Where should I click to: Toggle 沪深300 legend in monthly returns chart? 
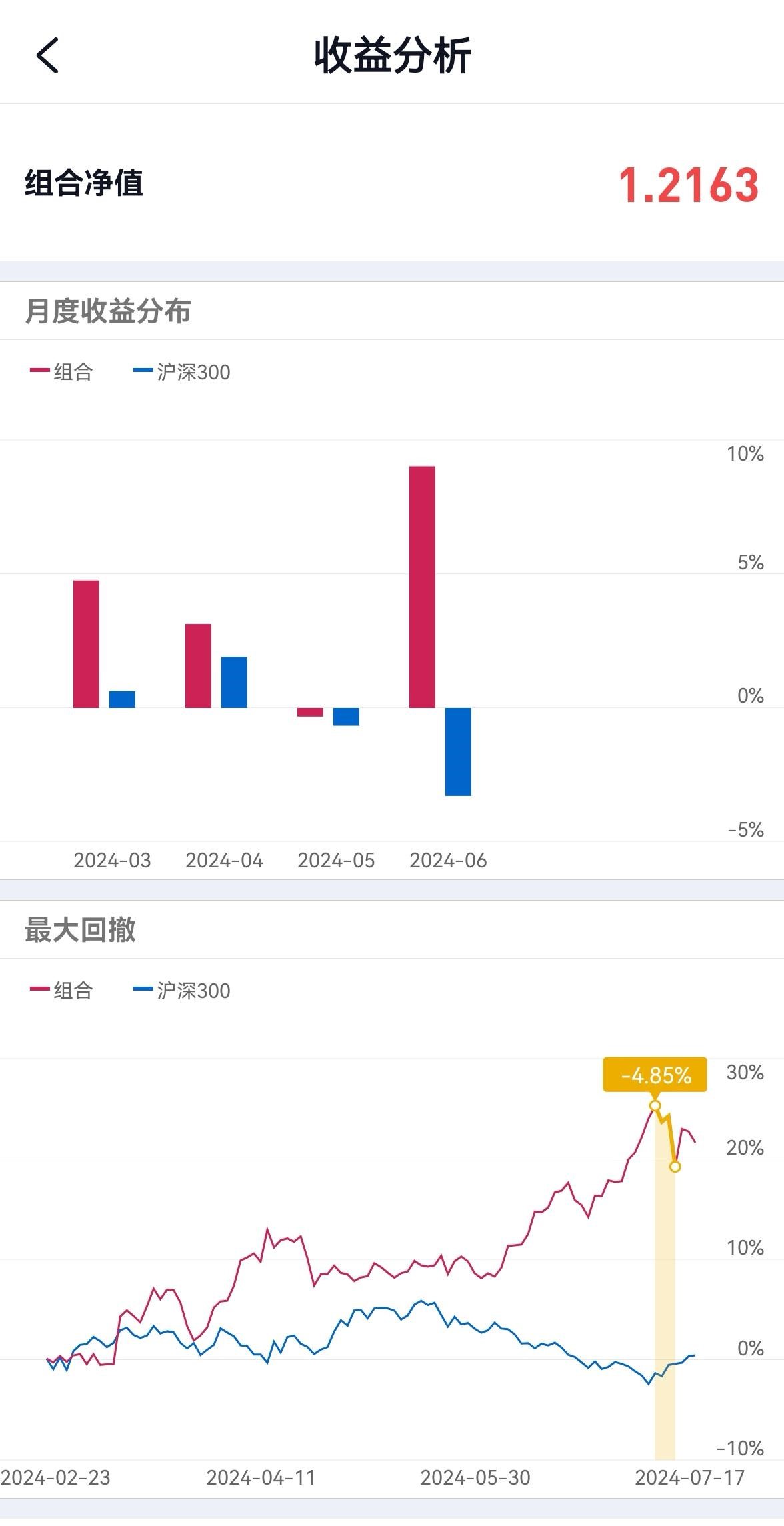[182, 371]
